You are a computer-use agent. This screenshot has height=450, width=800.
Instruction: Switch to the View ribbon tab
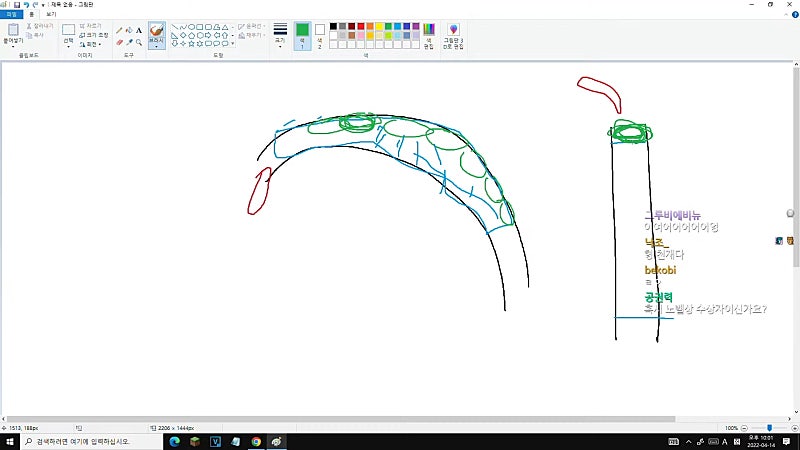point(51,14)
